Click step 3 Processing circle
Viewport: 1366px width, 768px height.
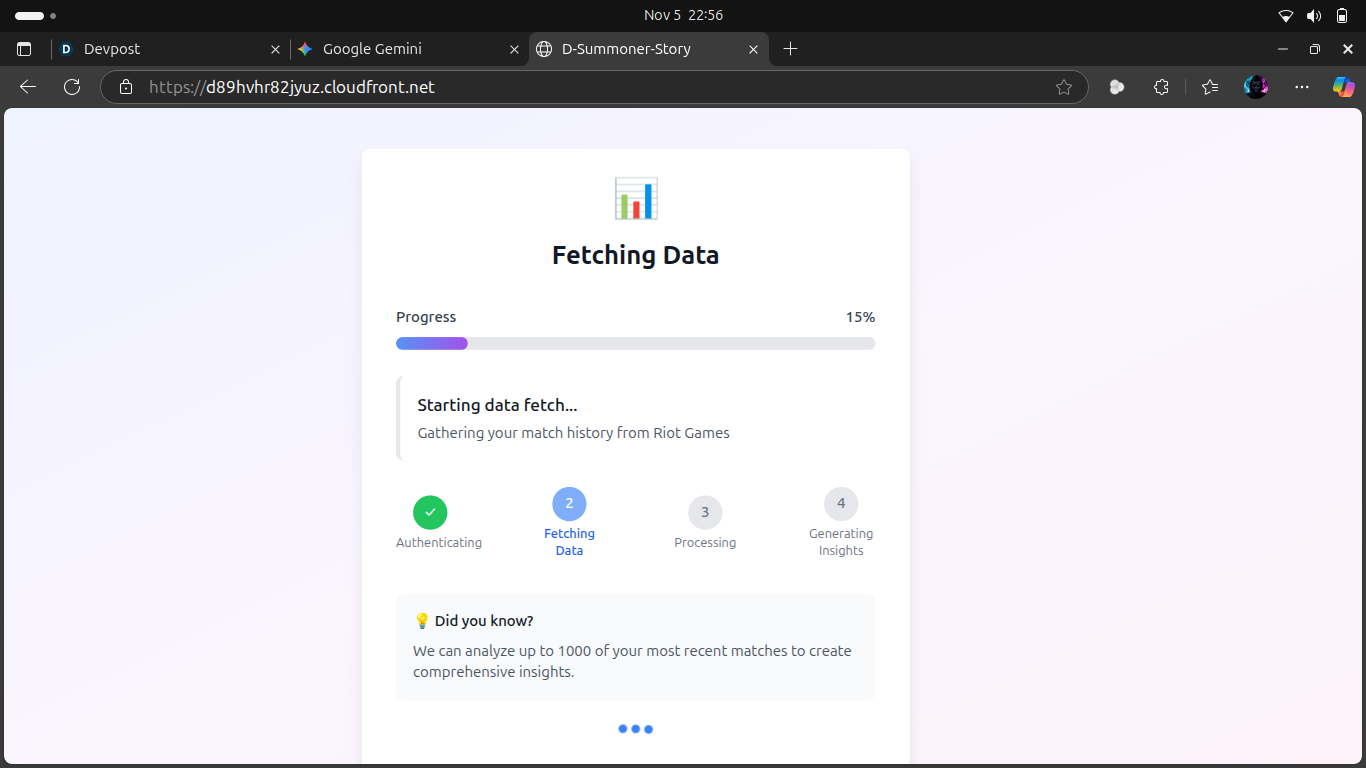click(705, 512)
